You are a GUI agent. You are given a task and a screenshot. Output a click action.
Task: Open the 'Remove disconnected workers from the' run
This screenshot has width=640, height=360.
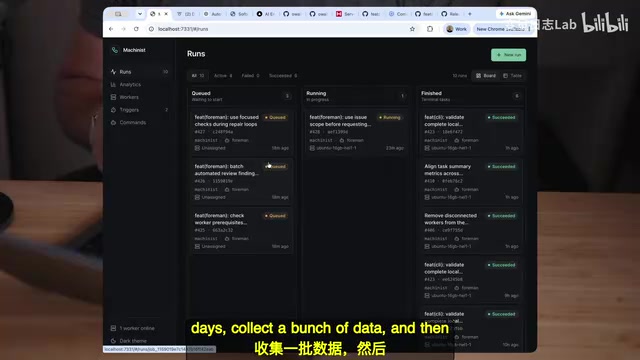[x=471, y=231]
